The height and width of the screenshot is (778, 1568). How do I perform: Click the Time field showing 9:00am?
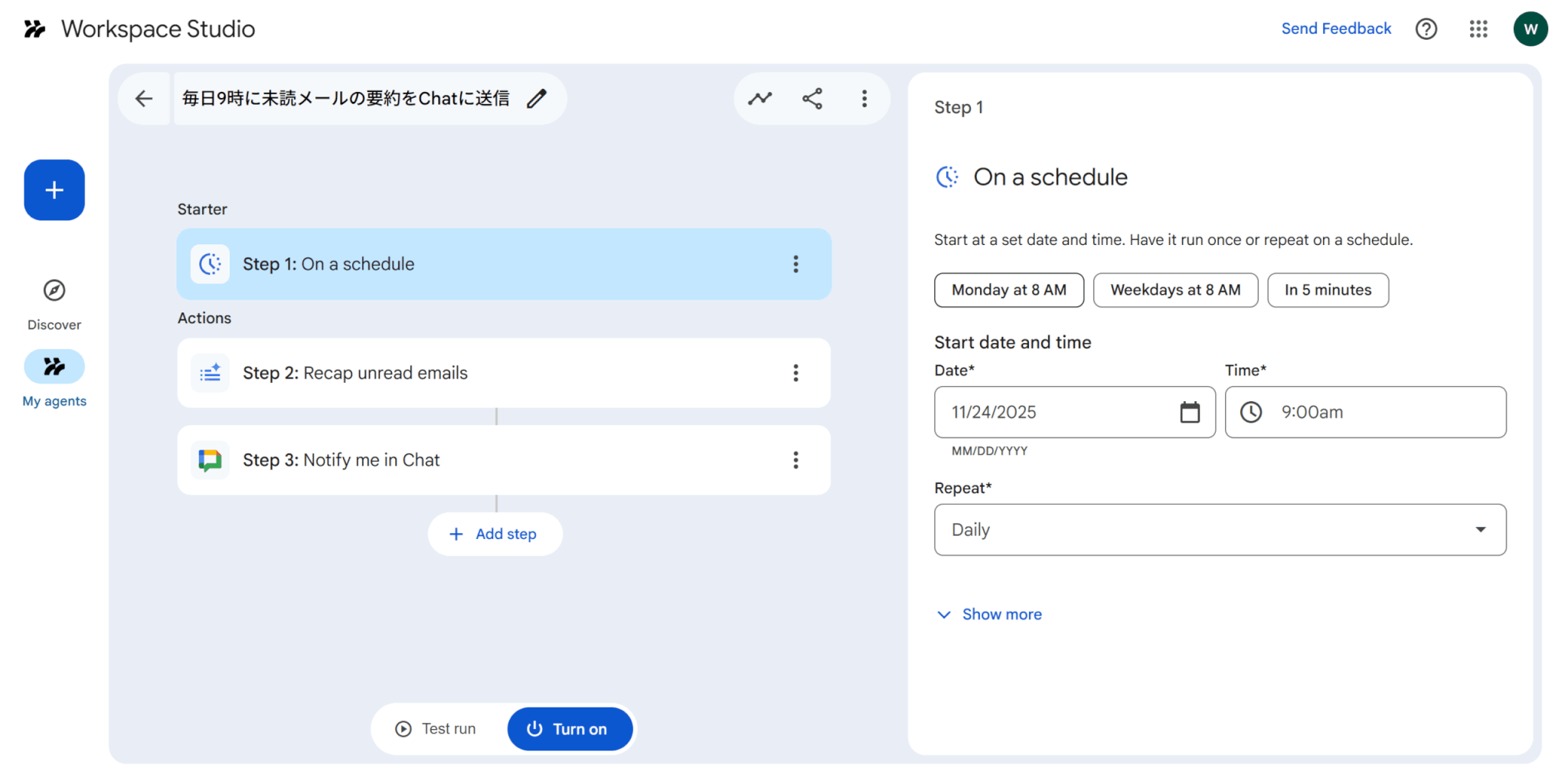tap(1365, 412)
